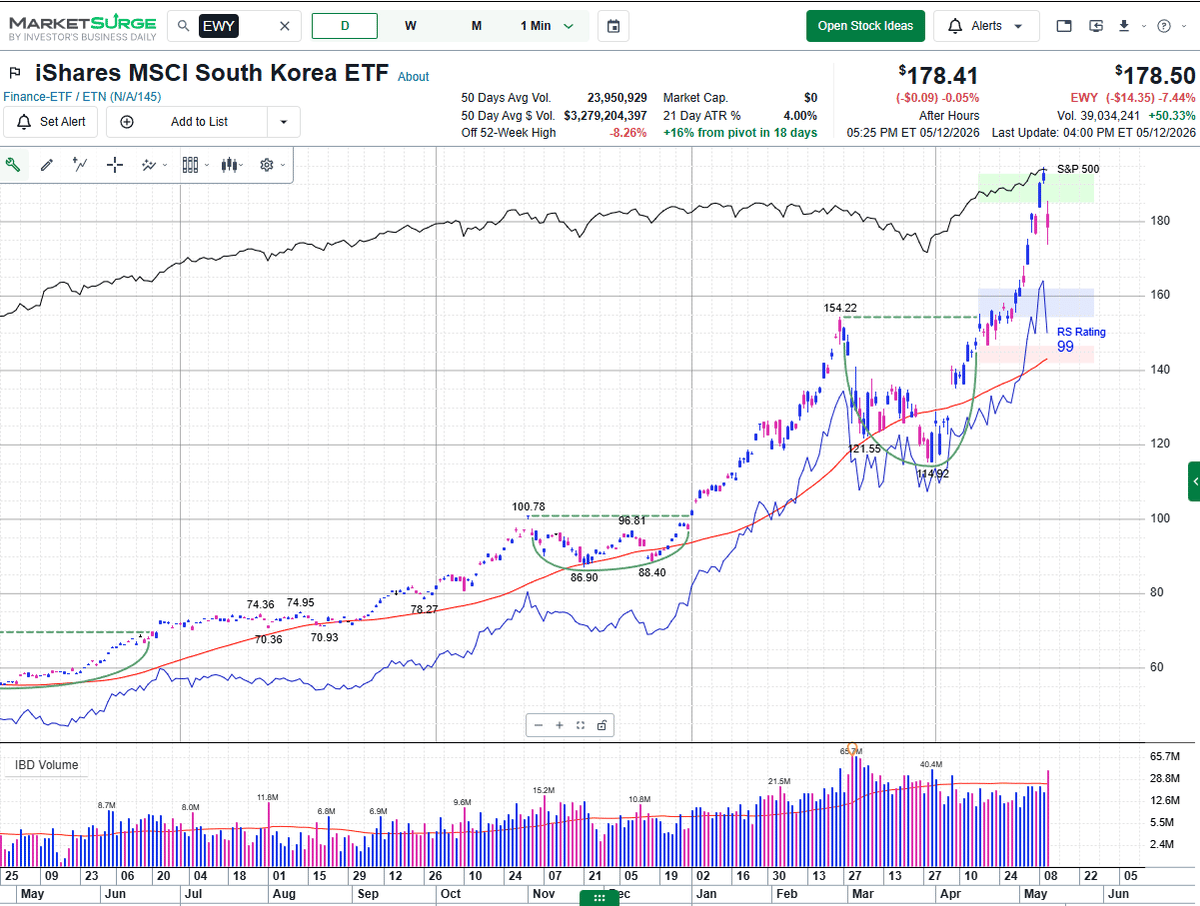Click the Off 52-Week High -8.26% value

pos(626,133)
